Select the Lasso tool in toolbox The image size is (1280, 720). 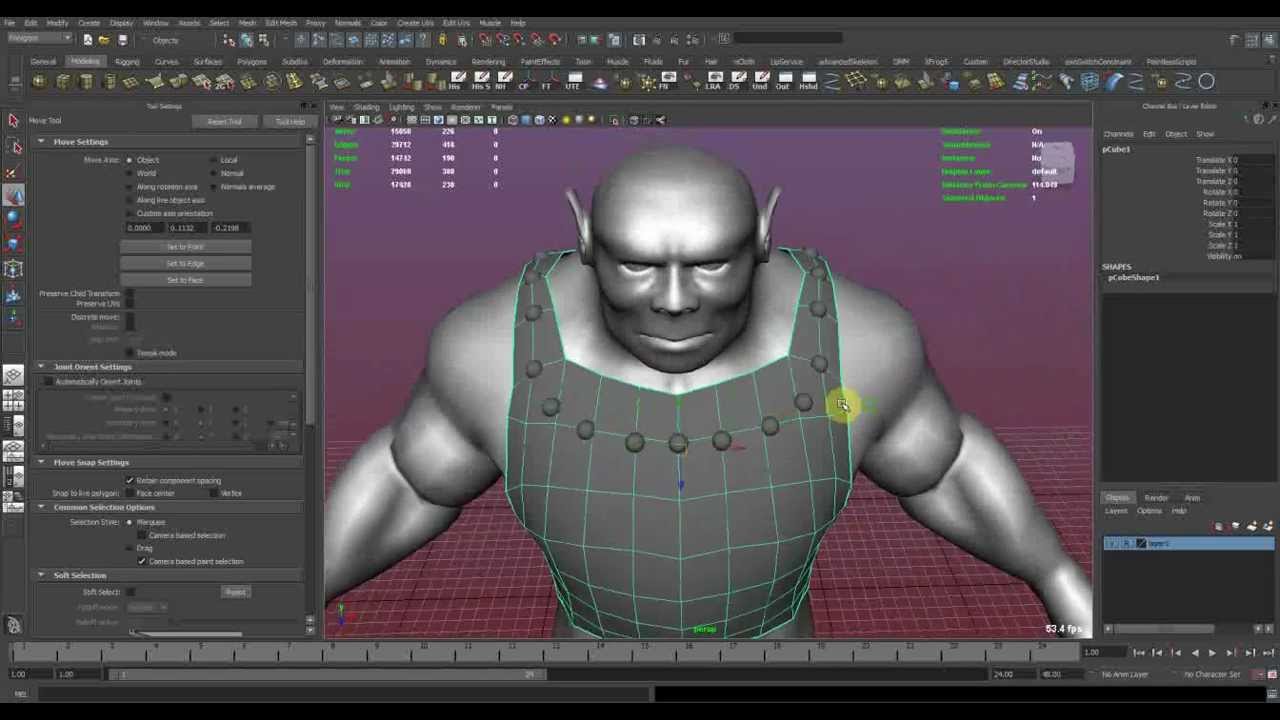(14, 147)
